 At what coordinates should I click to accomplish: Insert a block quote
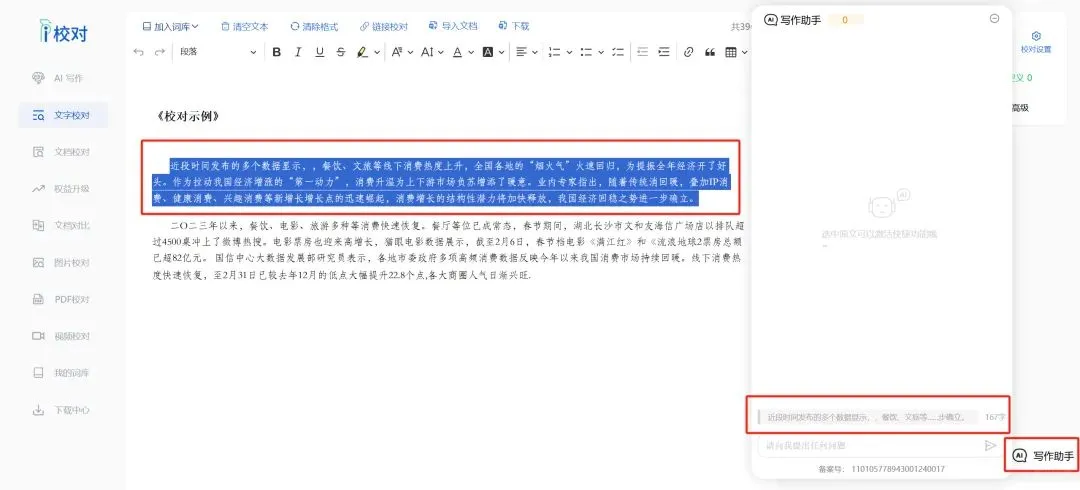point(709,52)
